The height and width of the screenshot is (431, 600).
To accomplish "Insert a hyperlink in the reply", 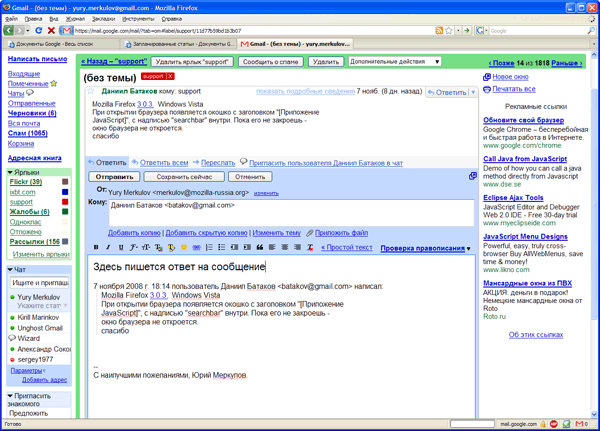I will 196,247.
